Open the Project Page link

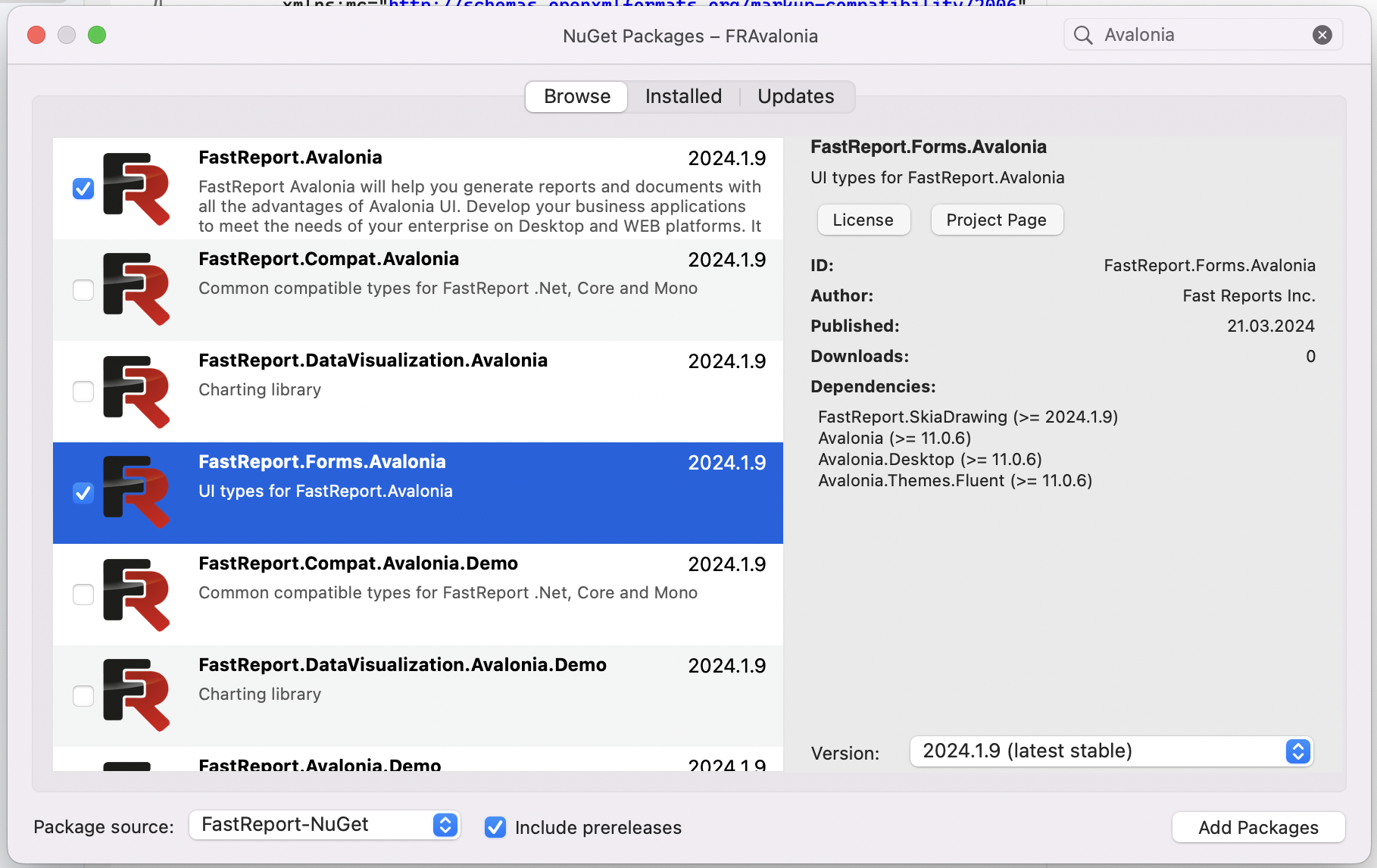point(997,220)
